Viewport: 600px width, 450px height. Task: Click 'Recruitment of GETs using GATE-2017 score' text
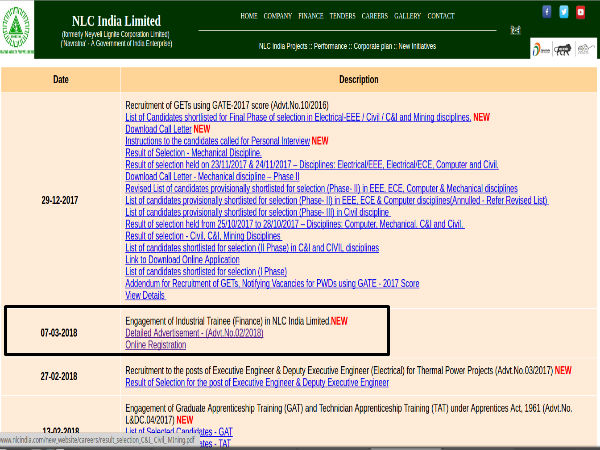tap(227, 106)
